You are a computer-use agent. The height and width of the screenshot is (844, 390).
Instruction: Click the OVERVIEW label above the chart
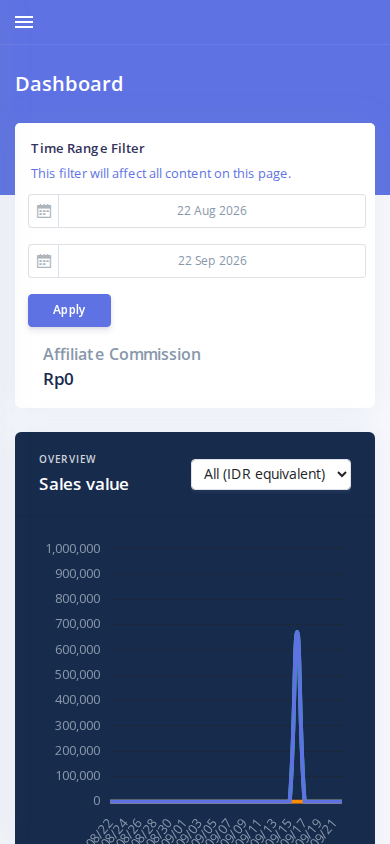coord(67,459)
